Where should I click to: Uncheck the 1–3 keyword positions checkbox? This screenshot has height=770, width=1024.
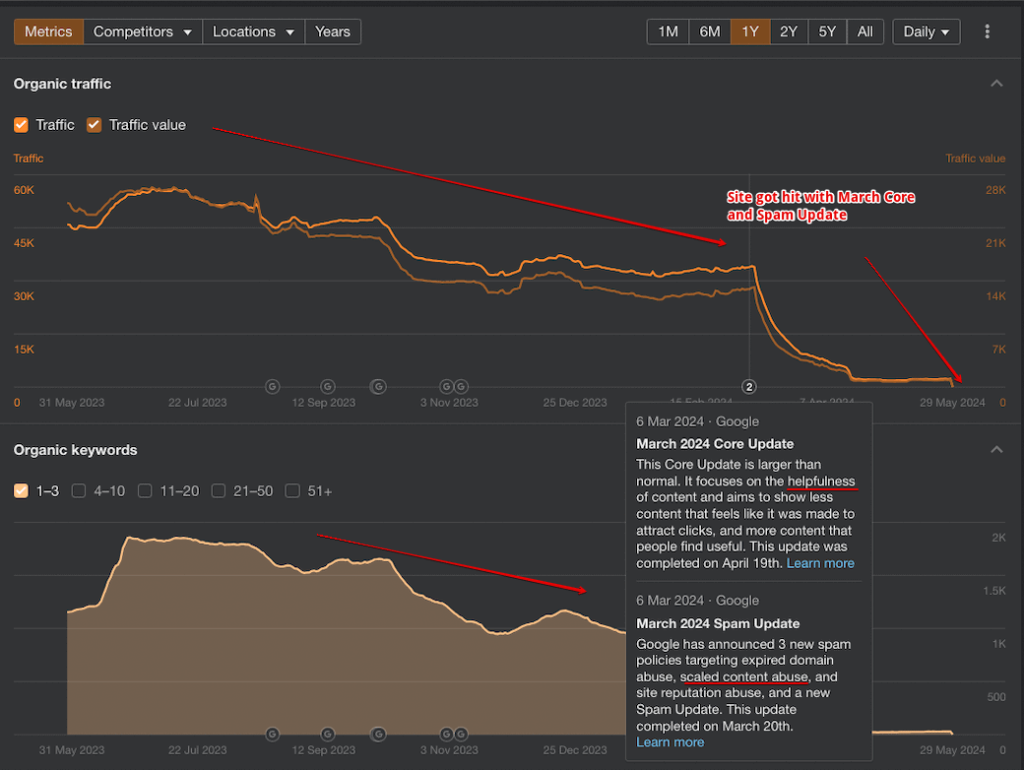point(21,490)
